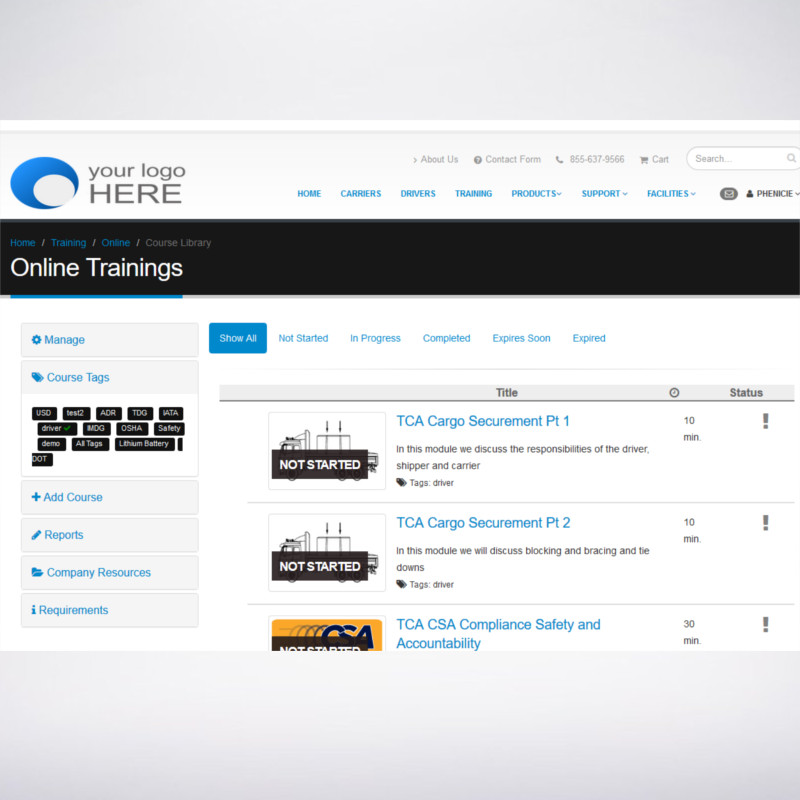Open TCA Cargo Securement Pt 1 course link
Screen dimensions: 800x800
[482, 421]
